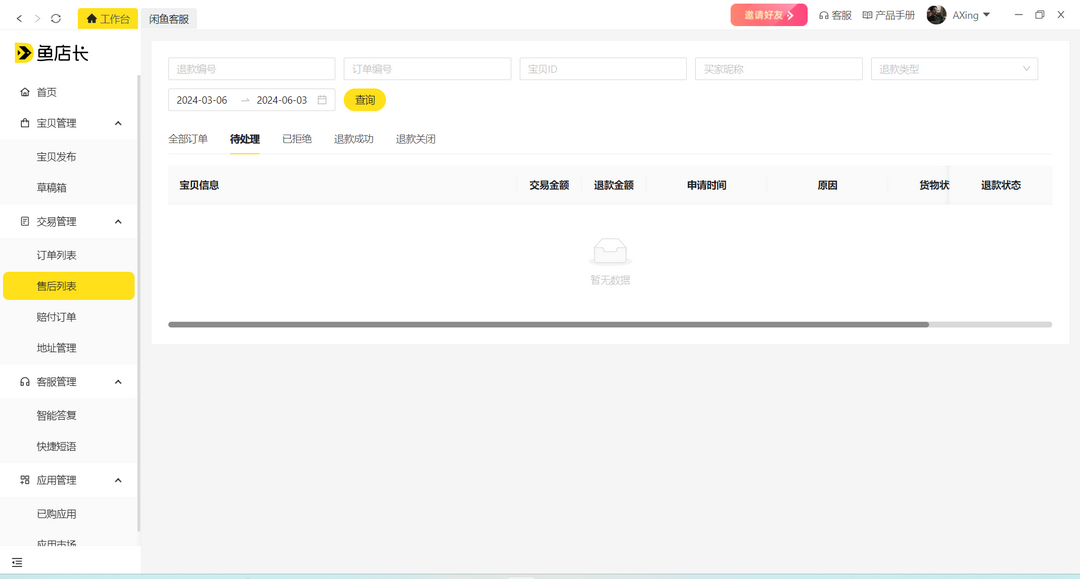Image resolution: width=1080 pixels, height=579 pixels.
Task: Collapse the 交易管理 sidebar group
Action: [x=117, y=221]
